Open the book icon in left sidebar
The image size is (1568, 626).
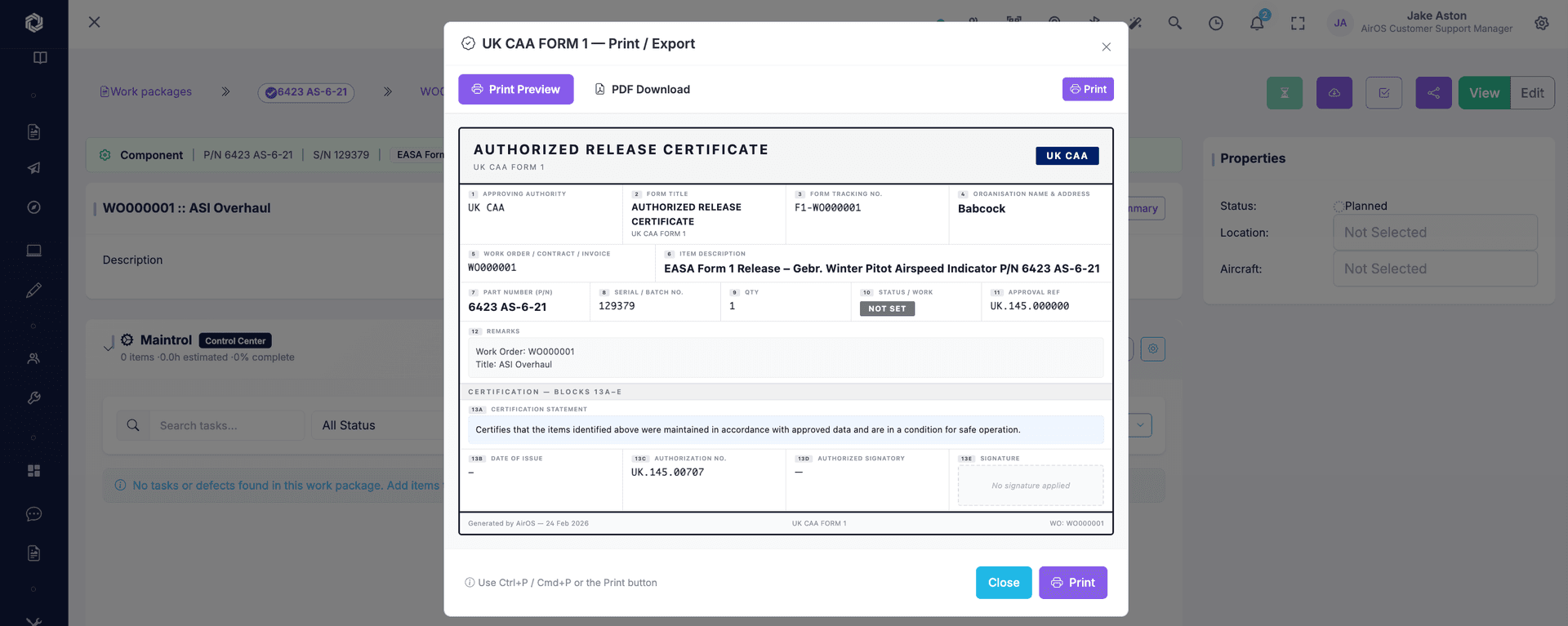(40, 58)
